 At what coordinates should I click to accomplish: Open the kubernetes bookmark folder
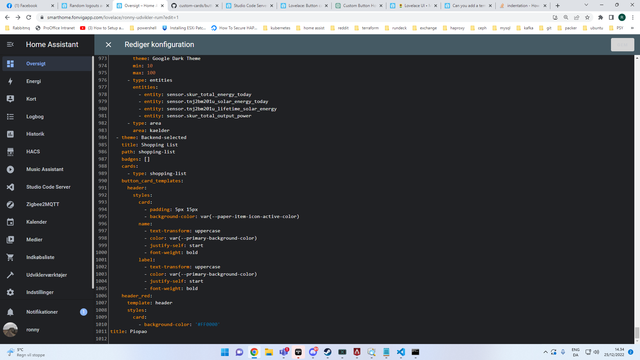(x=277, y=28)
